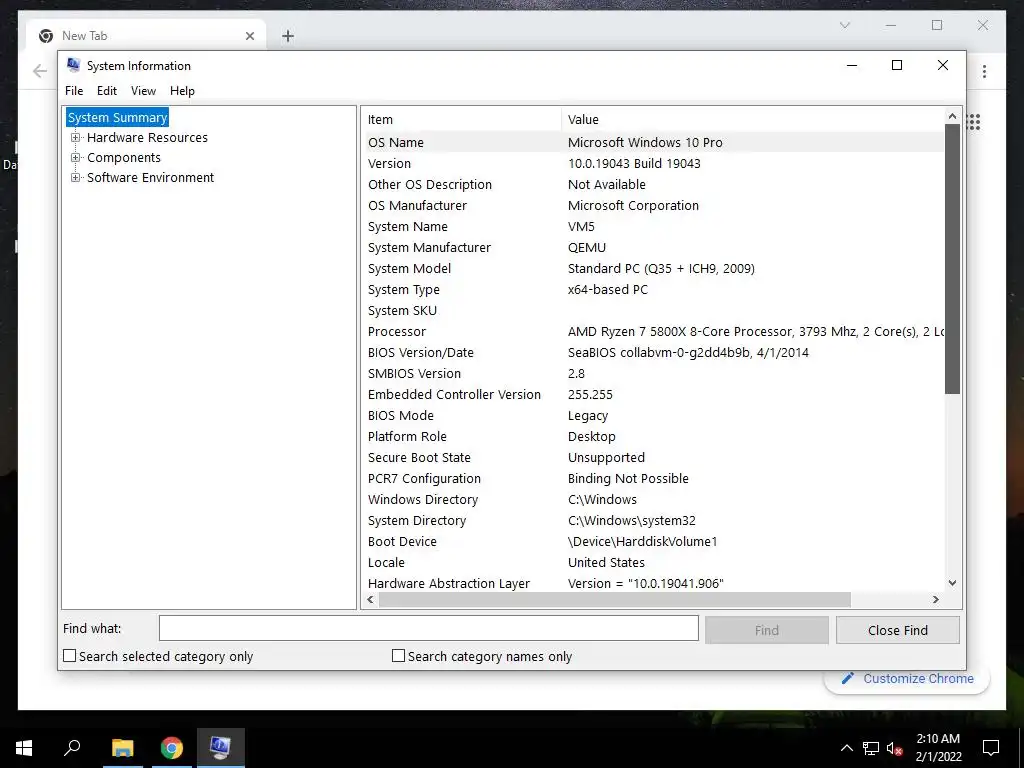This screenshot has width=1024, height=768.
Task: Expand the Software Environment node
Action: (76, 178)
